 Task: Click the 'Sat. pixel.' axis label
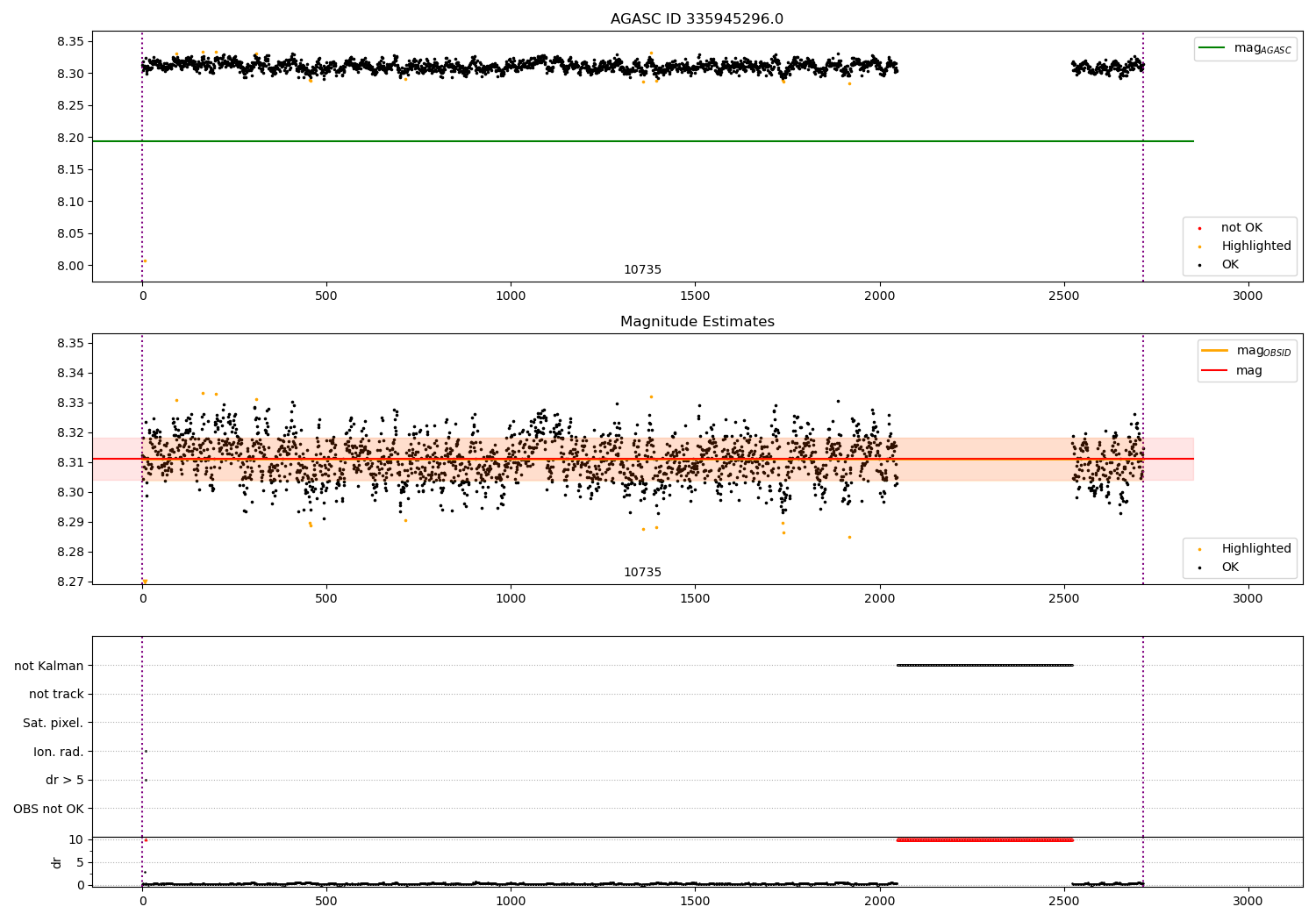click(x=53, y=723)
